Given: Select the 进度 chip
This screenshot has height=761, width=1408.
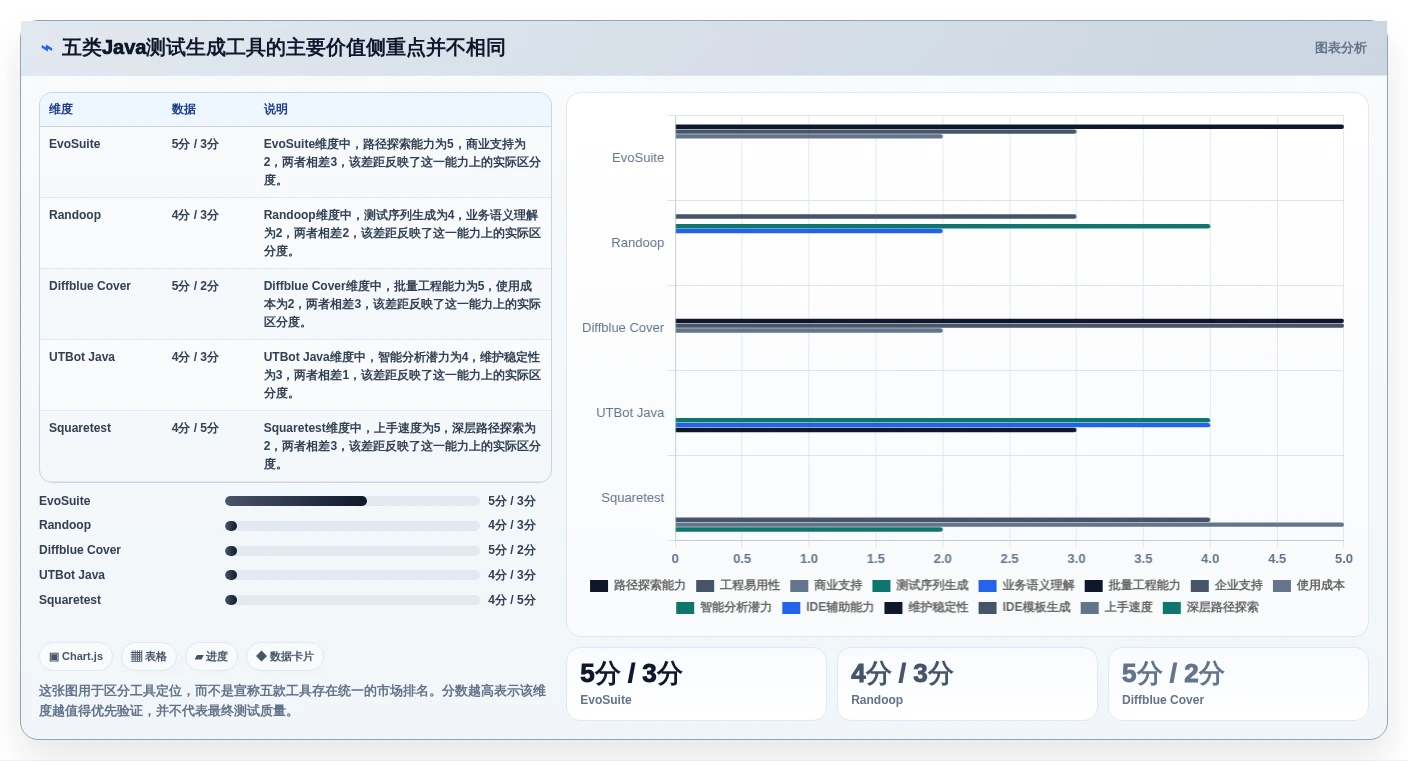Looking at the screenshot, I should click(x=211, y=657).
